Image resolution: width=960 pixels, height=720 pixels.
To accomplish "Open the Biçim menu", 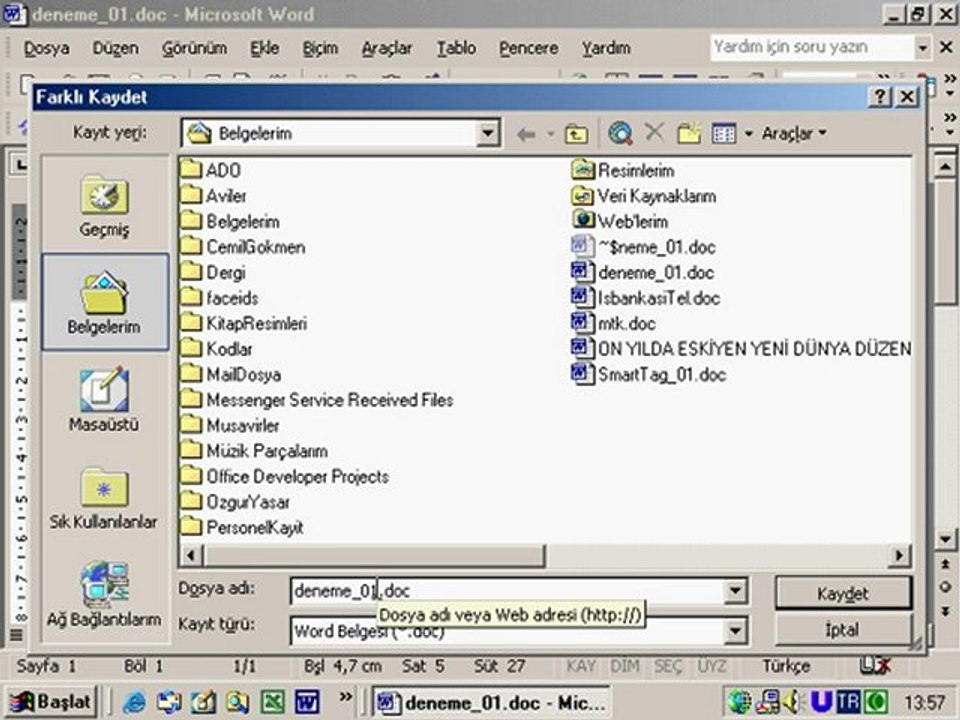I will tap(320, 48).
